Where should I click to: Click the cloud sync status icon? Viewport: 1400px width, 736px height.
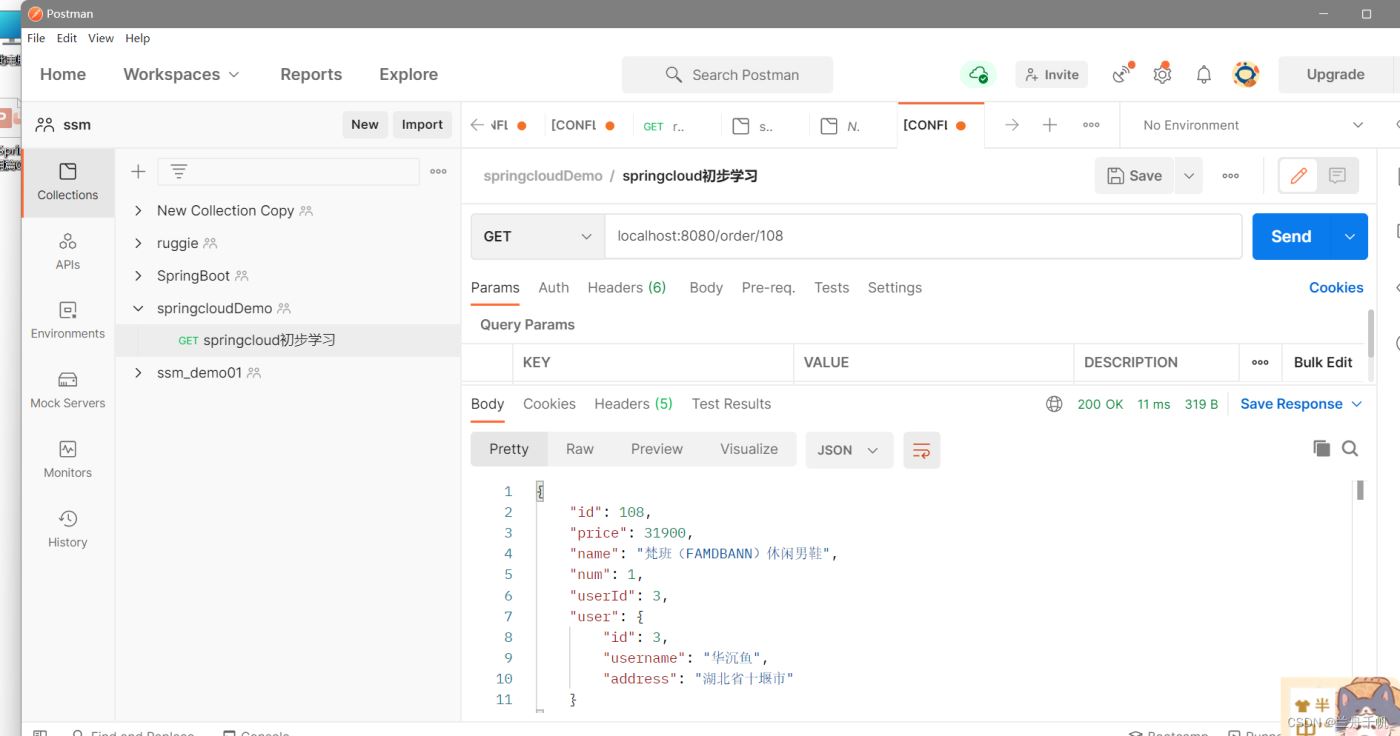click(x=976, y=74)
